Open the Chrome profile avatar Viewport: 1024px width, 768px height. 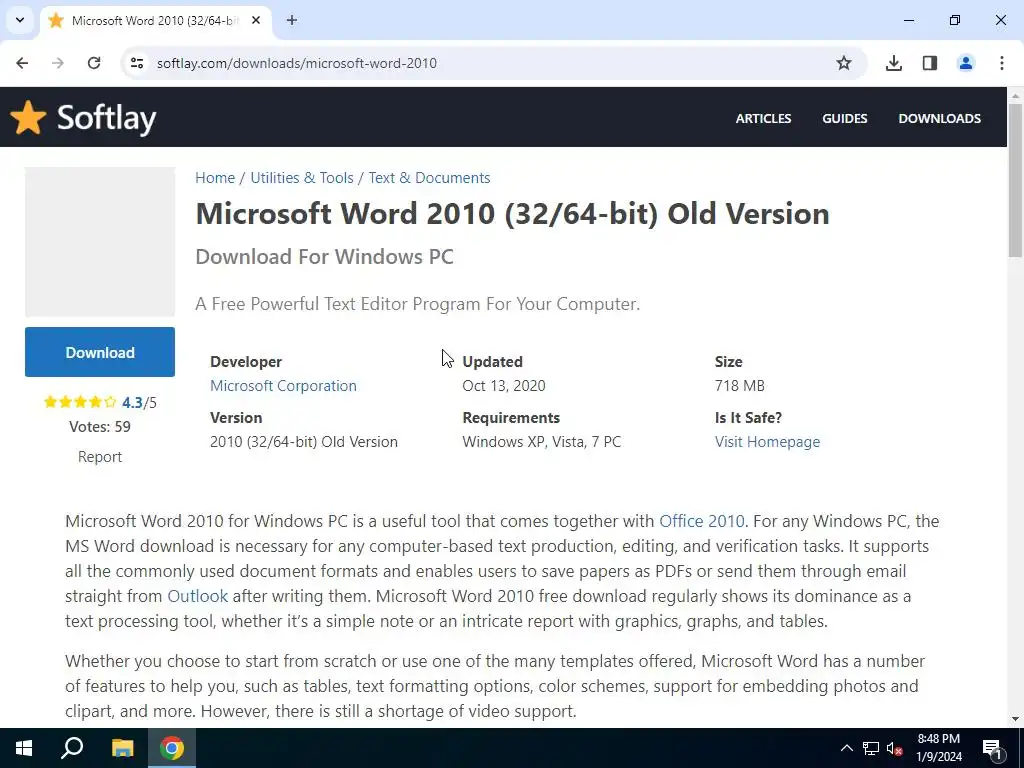[x=966, y=63]
